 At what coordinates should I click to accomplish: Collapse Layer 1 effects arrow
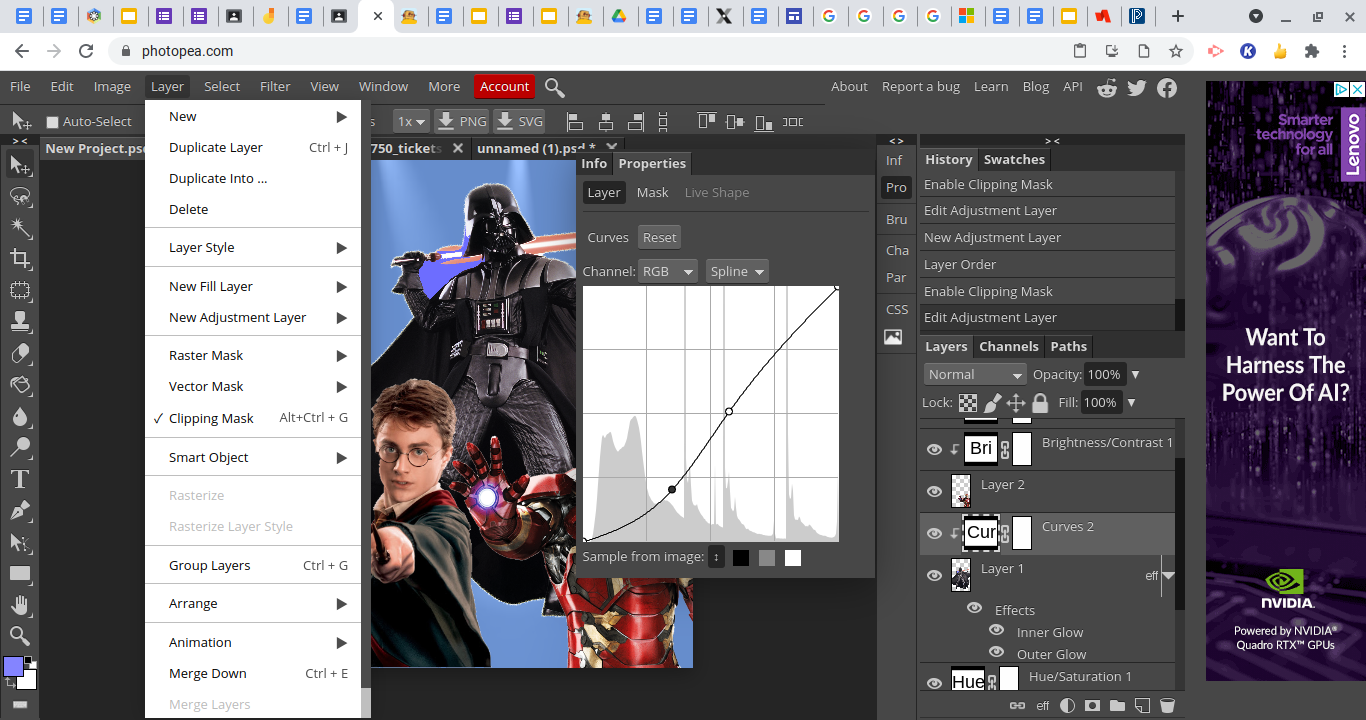point(1168,576)
